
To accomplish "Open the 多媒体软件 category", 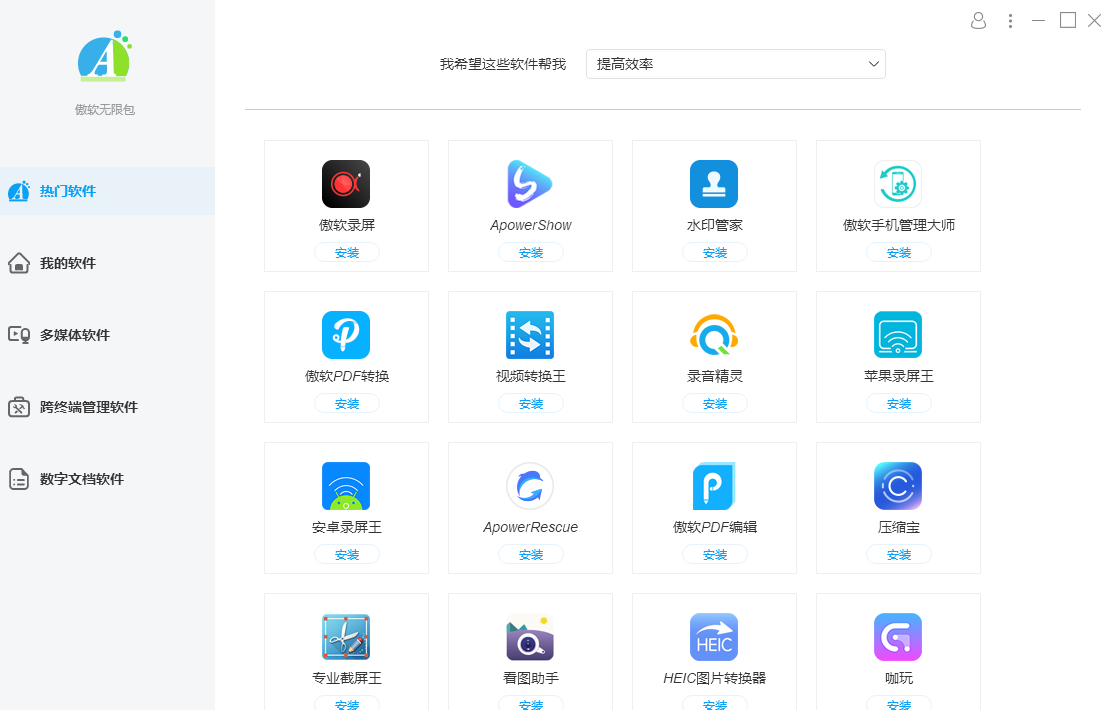I will tap(107, 335).
